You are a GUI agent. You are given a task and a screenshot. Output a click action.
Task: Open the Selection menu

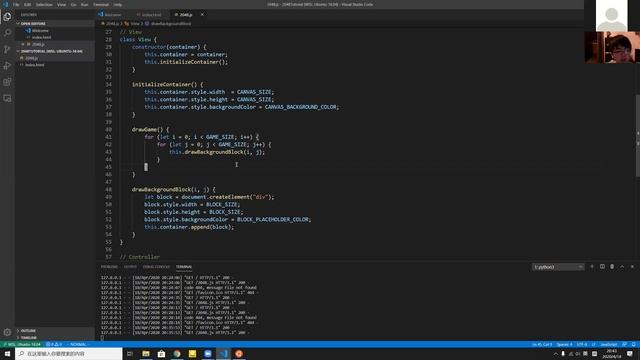pyautogui.click(x=44, y=4)
